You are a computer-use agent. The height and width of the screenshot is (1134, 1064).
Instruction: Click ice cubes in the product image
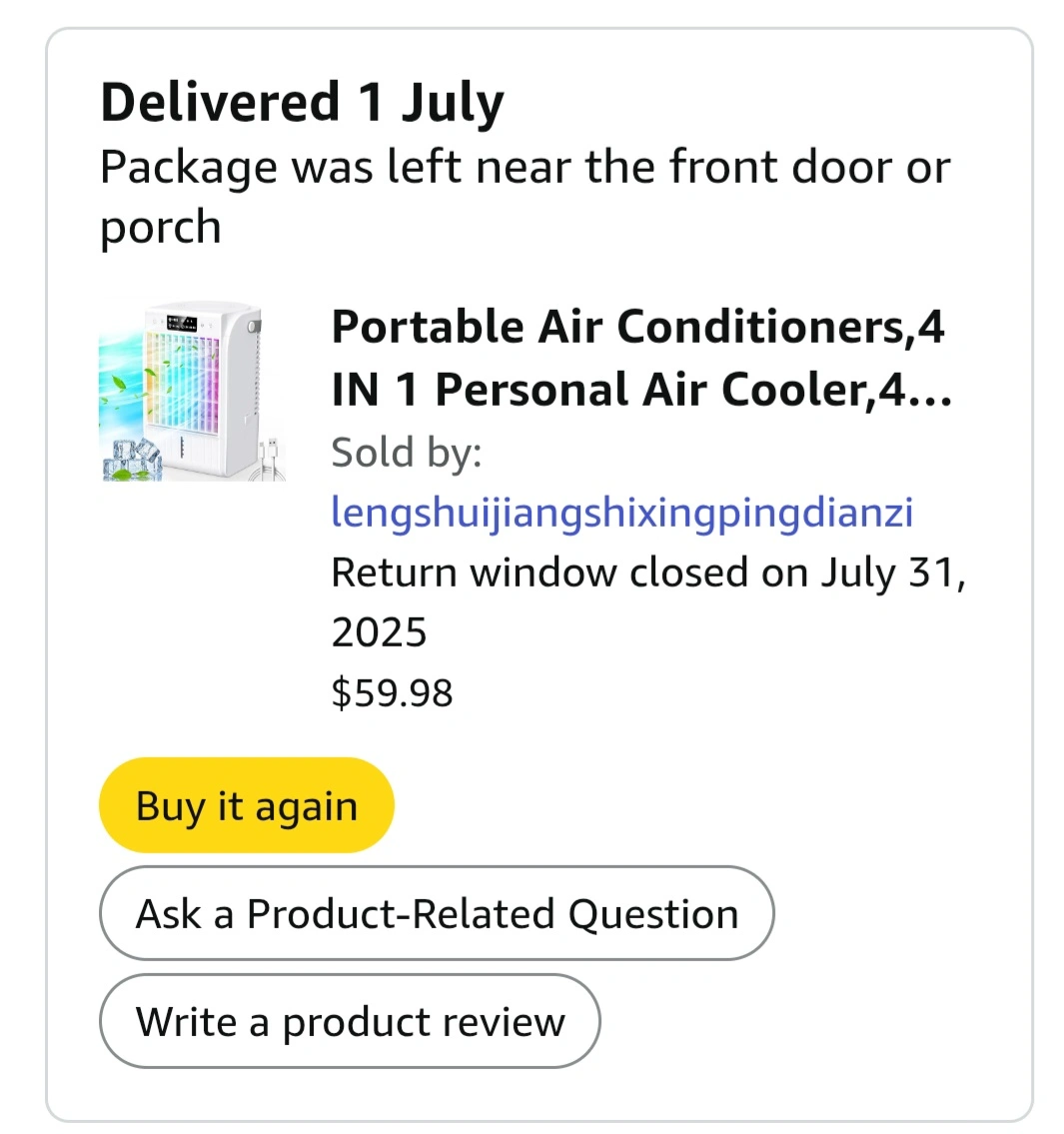click(131, 458)
